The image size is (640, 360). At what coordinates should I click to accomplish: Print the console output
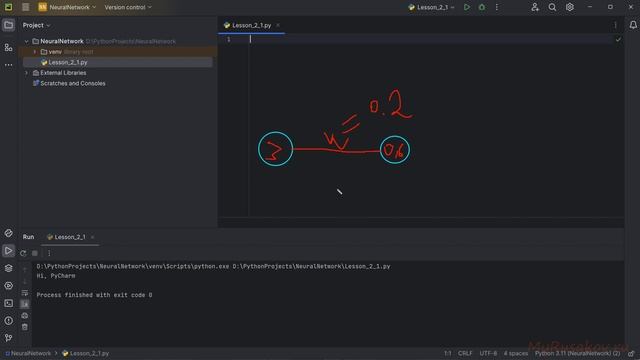(24, 316)
